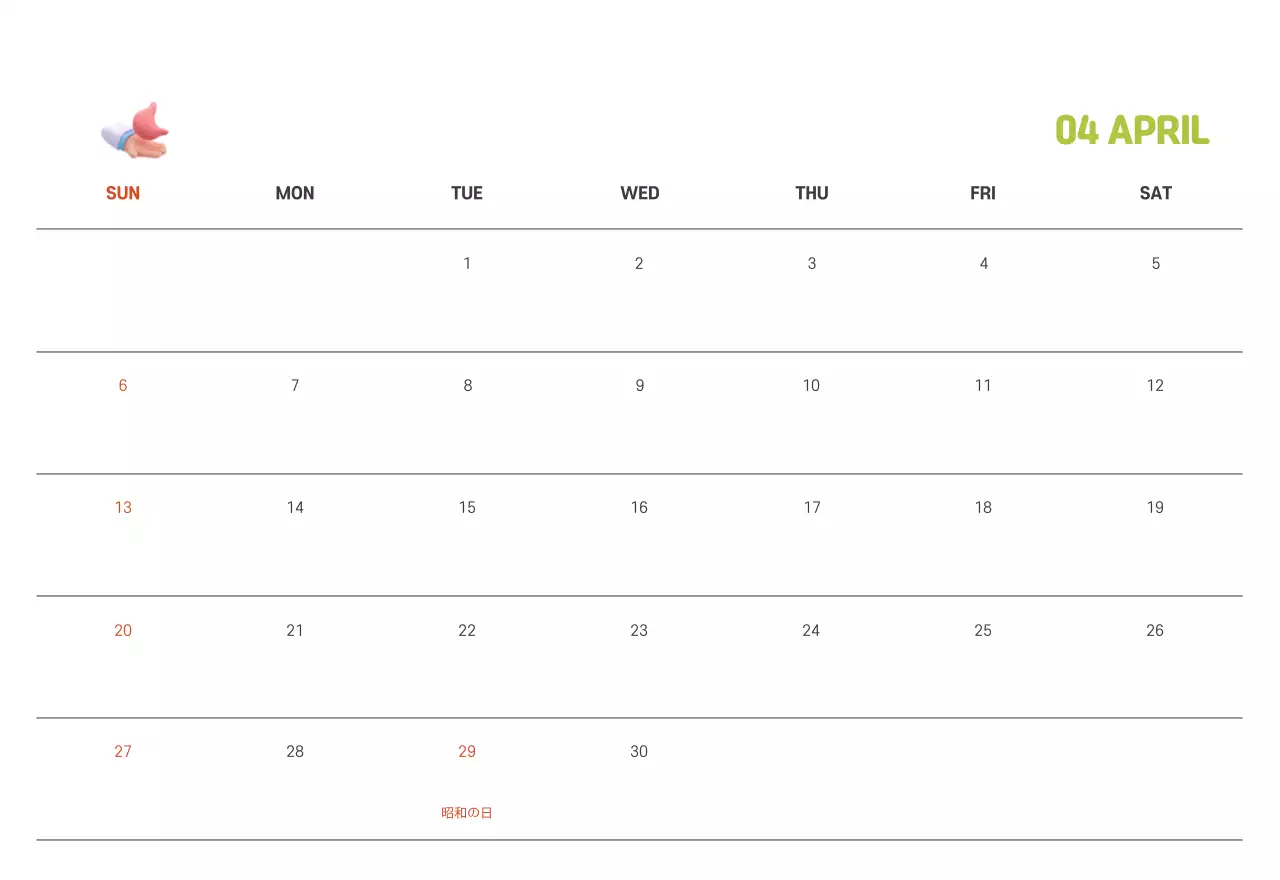Viewport: 1280px width, 880px height.
Task: Select date 16 on Wednesday
Action: [639, 508]
